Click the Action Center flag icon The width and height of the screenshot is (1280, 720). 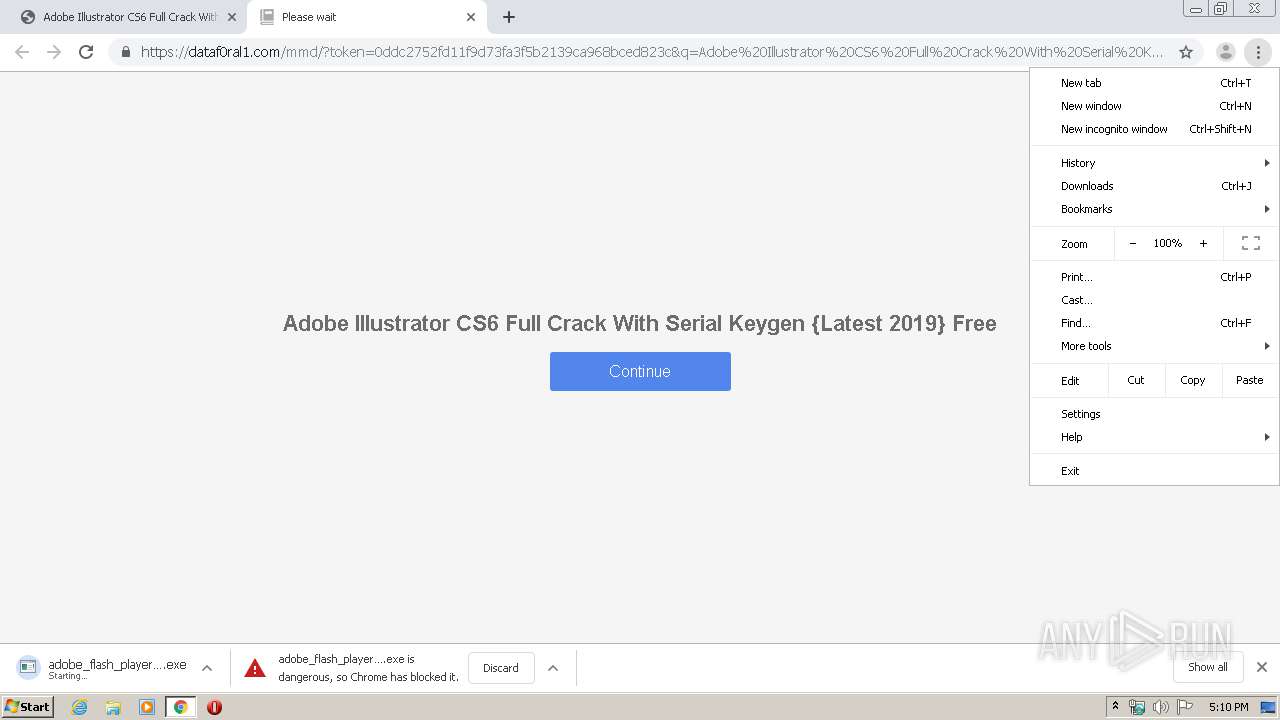click(1185, 707)
